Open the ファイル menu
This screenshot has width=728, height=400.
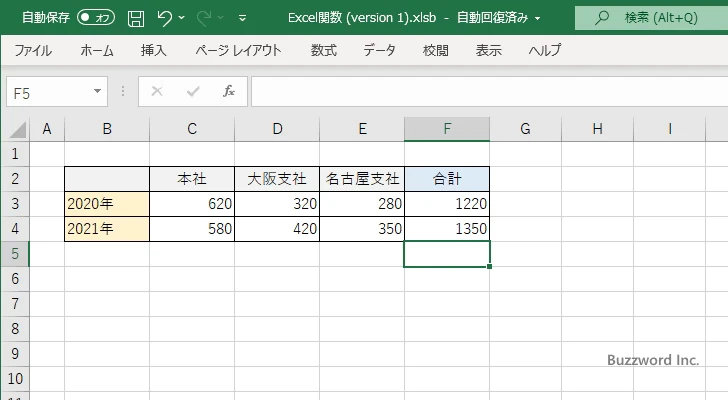click(x=33, y=50)
